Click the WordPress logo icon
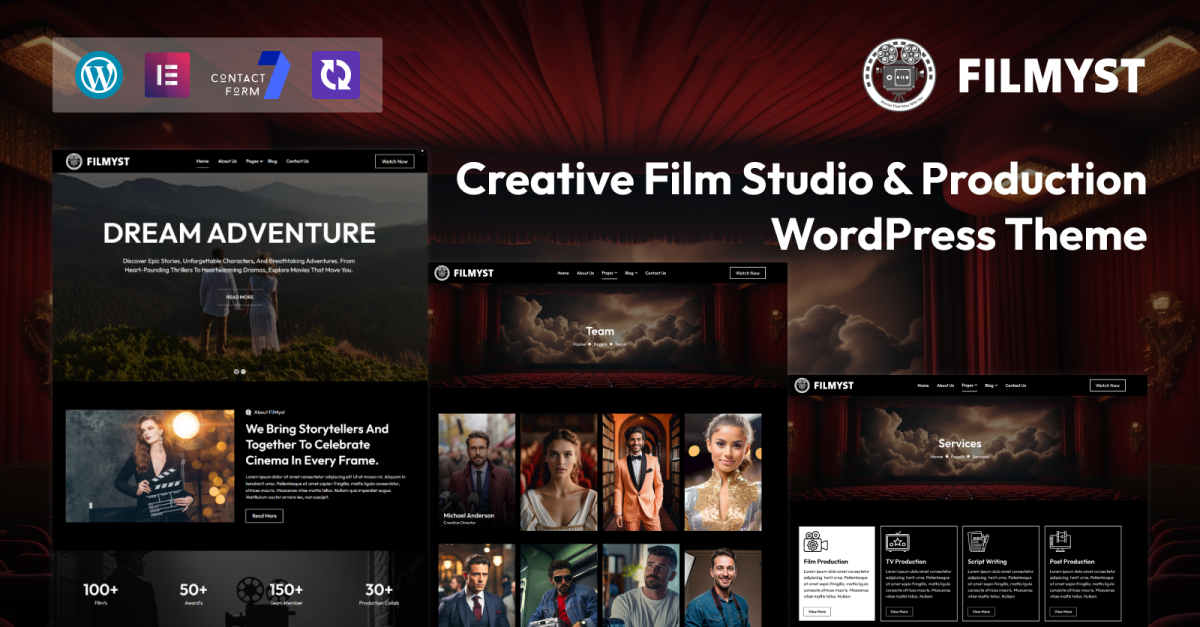Viewport: 1200px width, 627px height. tap(99, 75)
